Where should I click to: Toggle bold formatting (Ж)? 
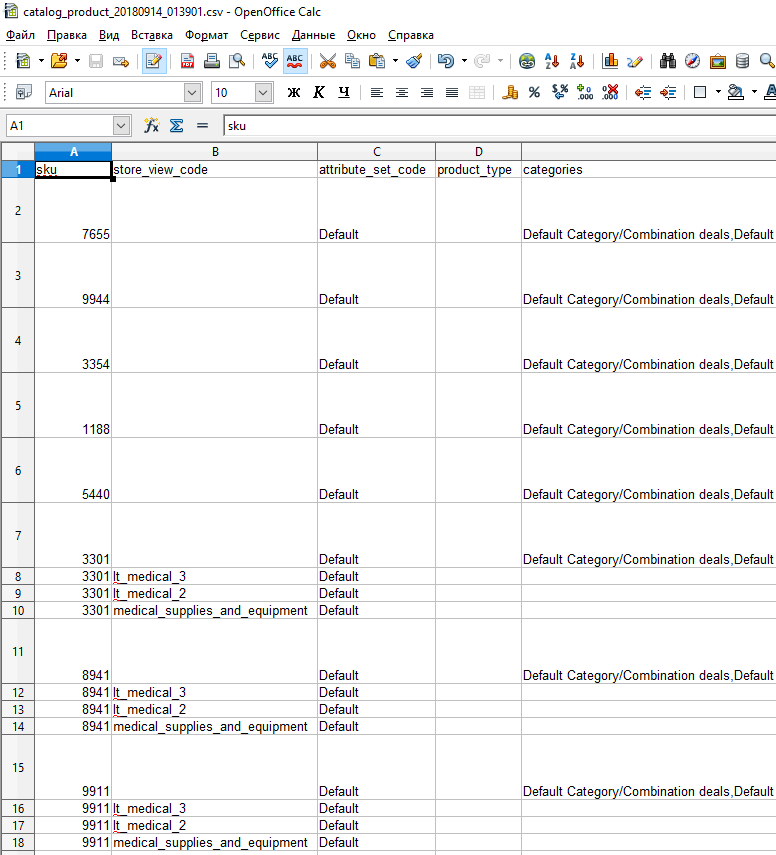click(x=293, y=93)
